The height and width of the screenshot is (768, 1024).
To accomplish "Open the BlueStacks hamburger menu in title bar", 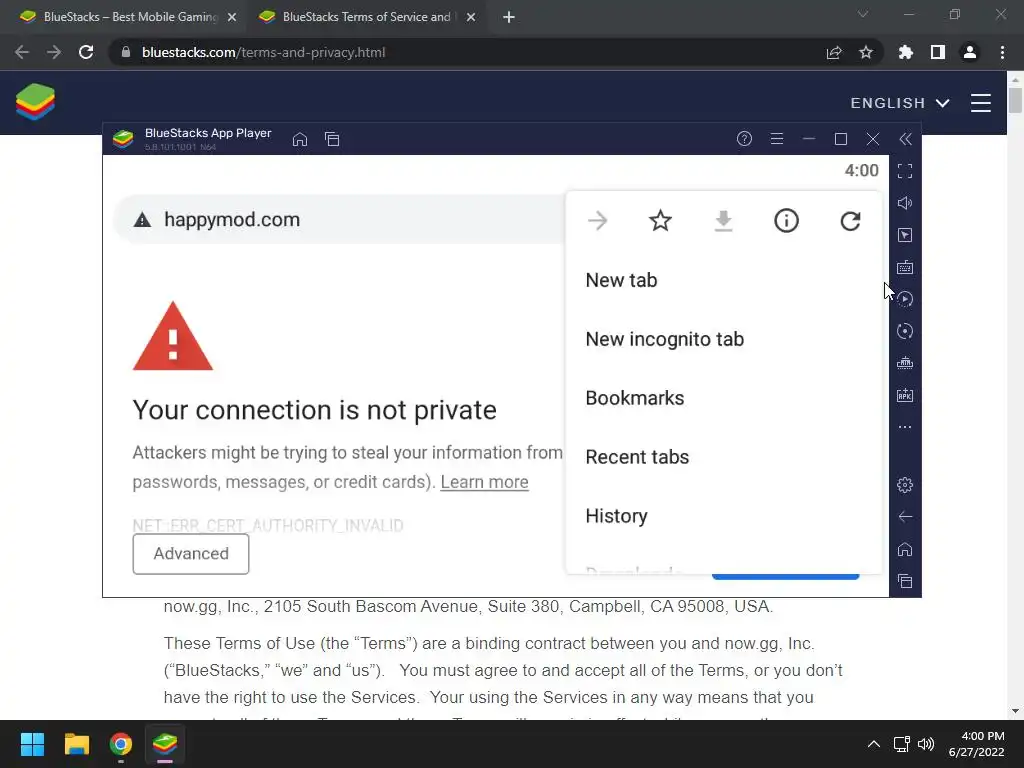I will 776,138.
